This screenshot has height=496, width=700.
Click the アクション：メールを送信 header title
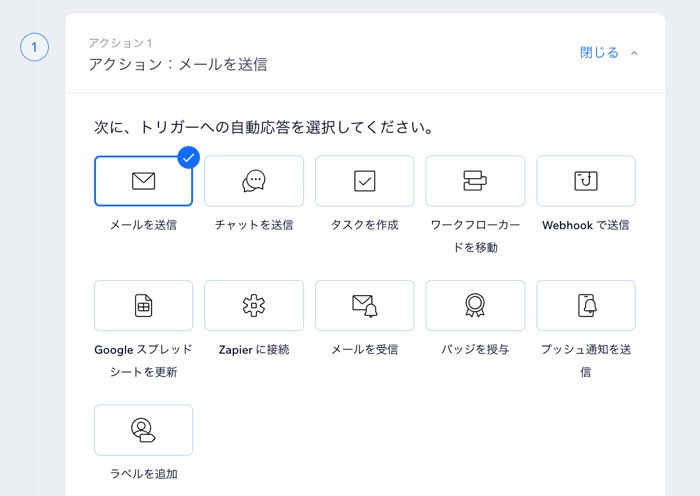click(x=178, y=64)
